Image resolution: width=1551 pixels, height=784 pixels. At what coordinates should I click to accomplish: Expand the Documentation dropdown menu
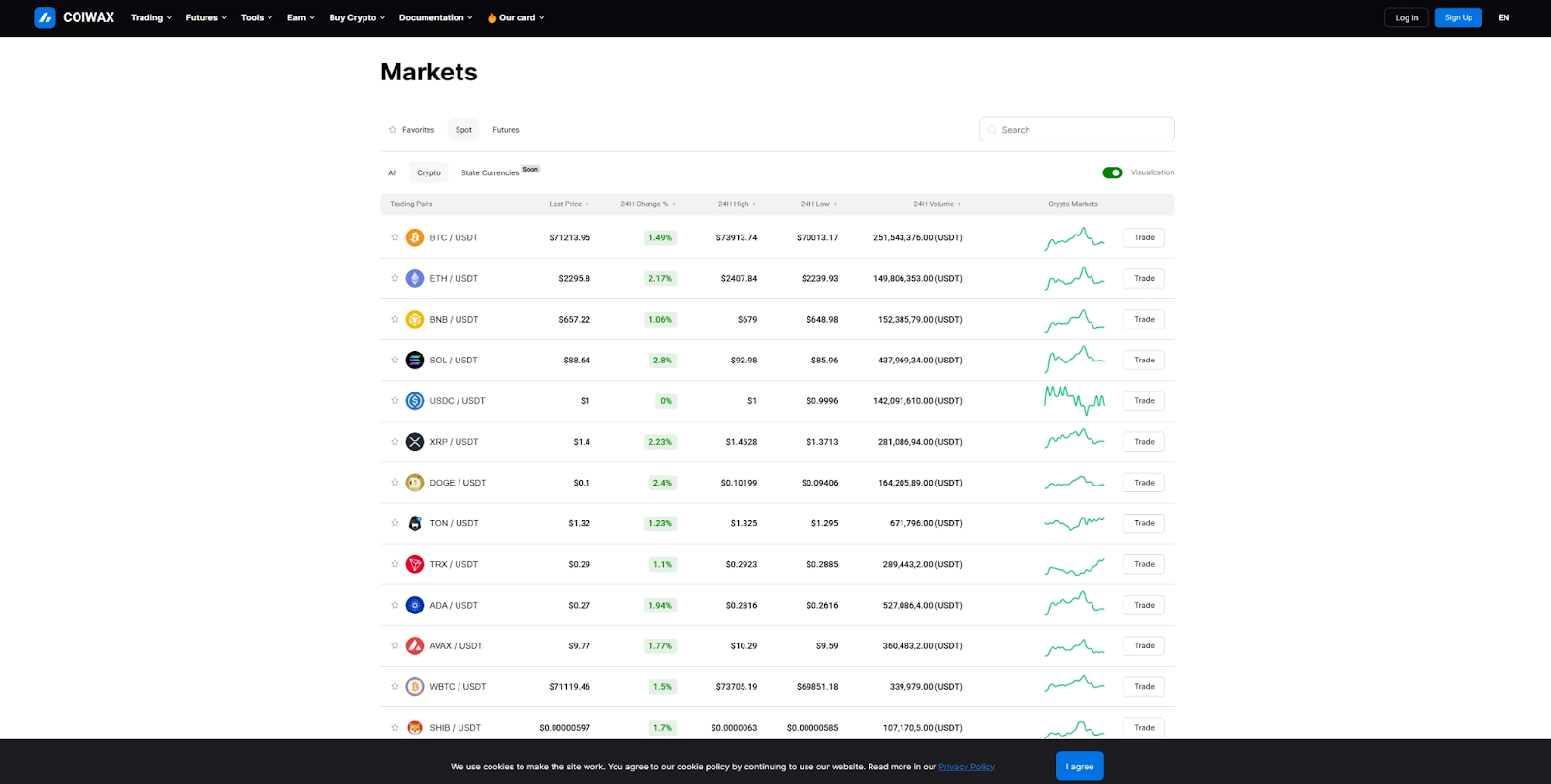(x=436, y=17)
